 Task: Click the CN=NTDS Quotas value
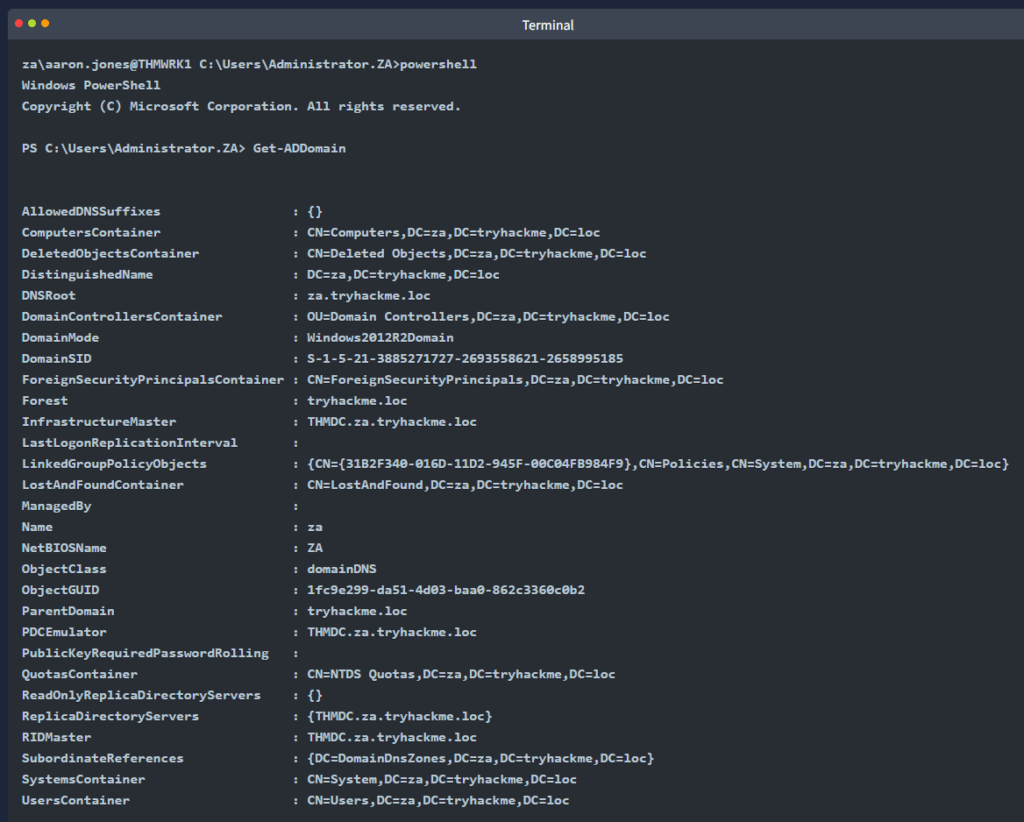[x=461, y=674]
